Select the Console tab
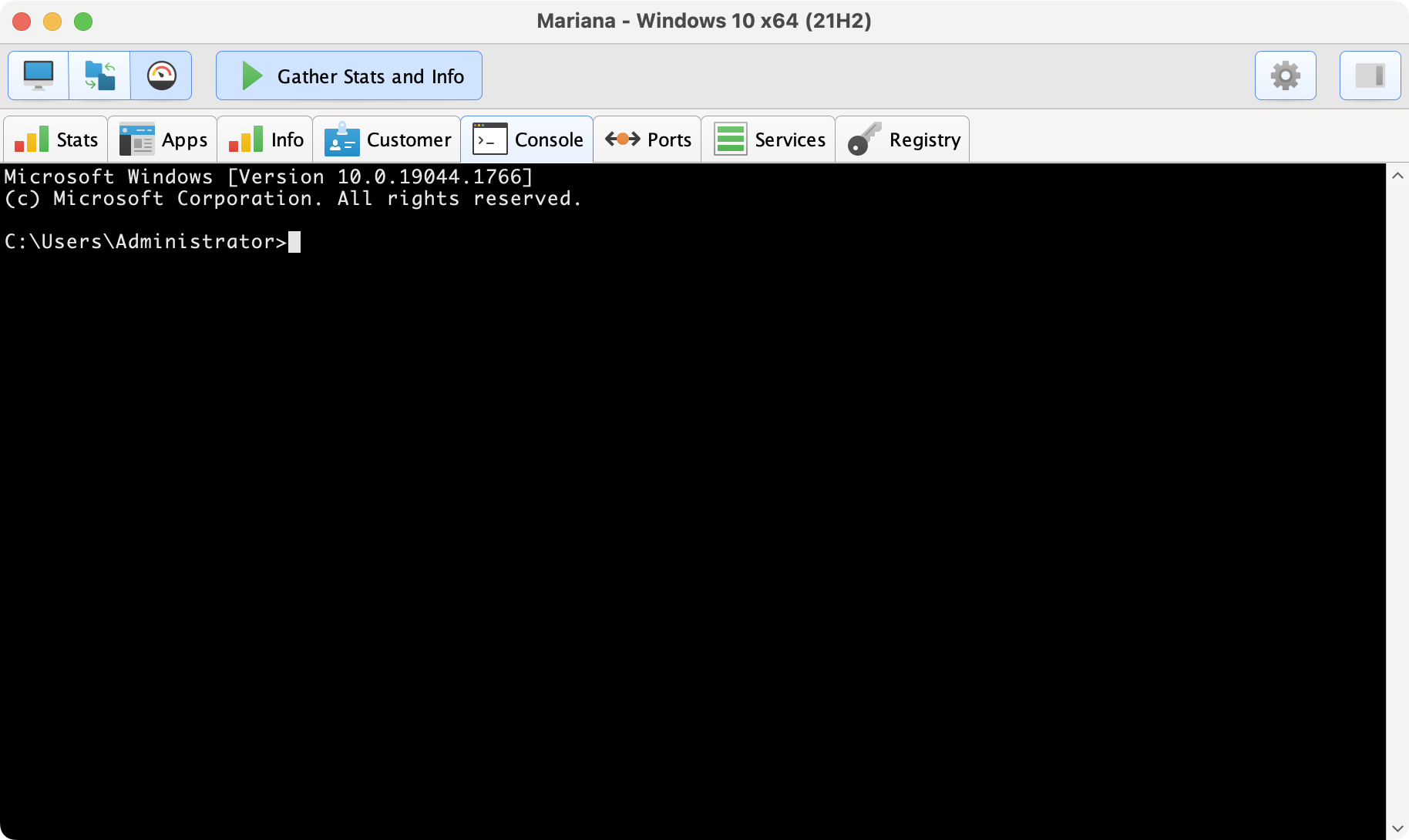Viewport: 1409px width, 840px height. [x=528, y=139]
